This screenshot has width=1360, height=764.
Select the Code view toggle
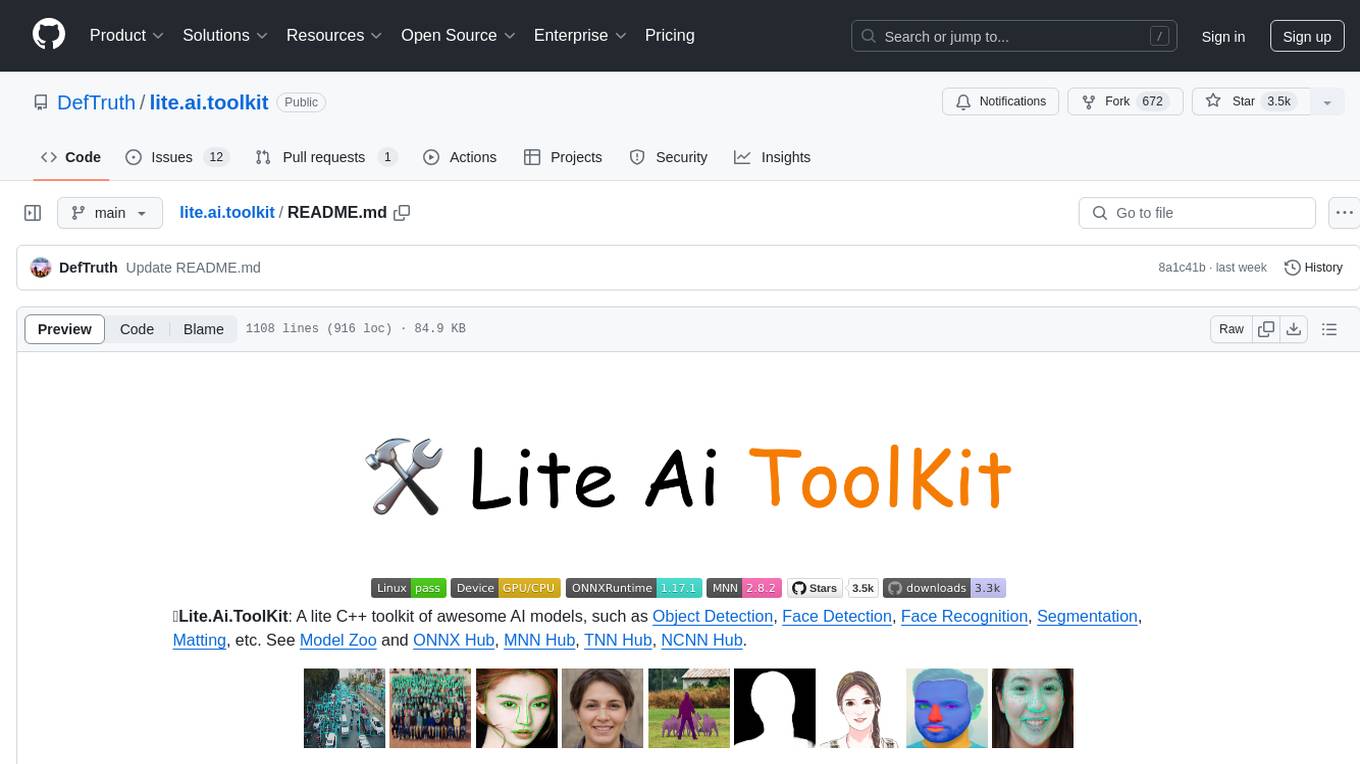[137, 329]
